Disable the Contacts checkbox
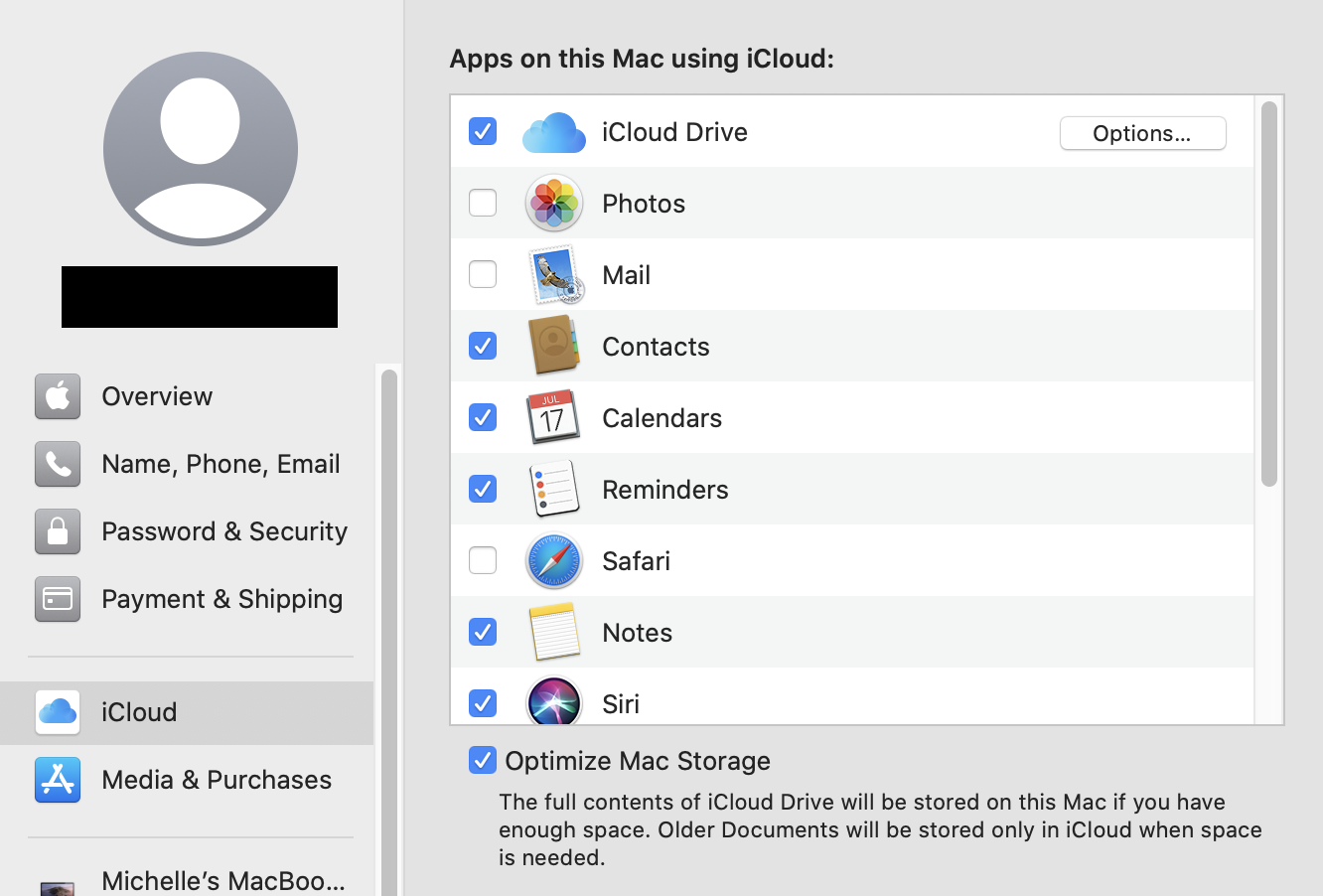This screenshot has height=896, width=1323. click(483, 346)
